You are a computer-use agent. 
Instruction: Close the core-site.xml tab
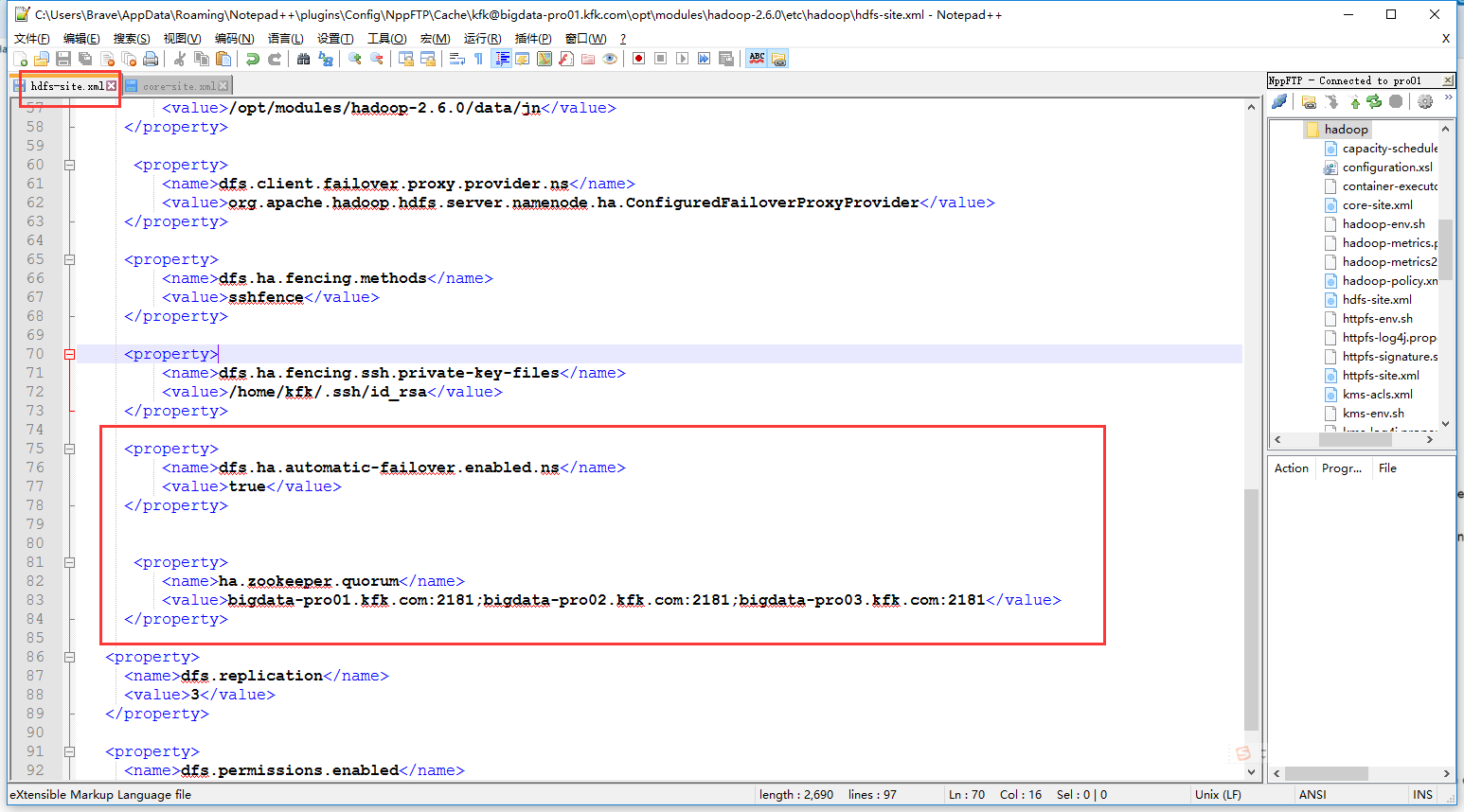pyautogui.click(x=223, y=86)
